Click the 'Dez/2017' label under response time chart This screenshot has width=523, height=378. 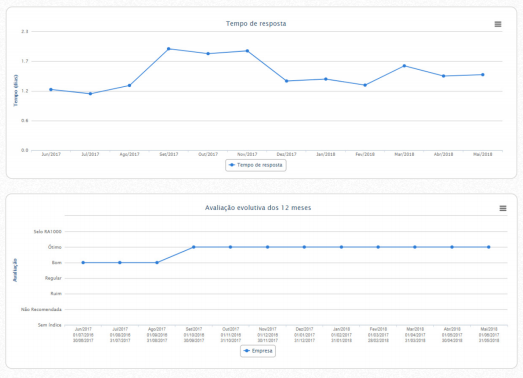[x=287, y=154]
